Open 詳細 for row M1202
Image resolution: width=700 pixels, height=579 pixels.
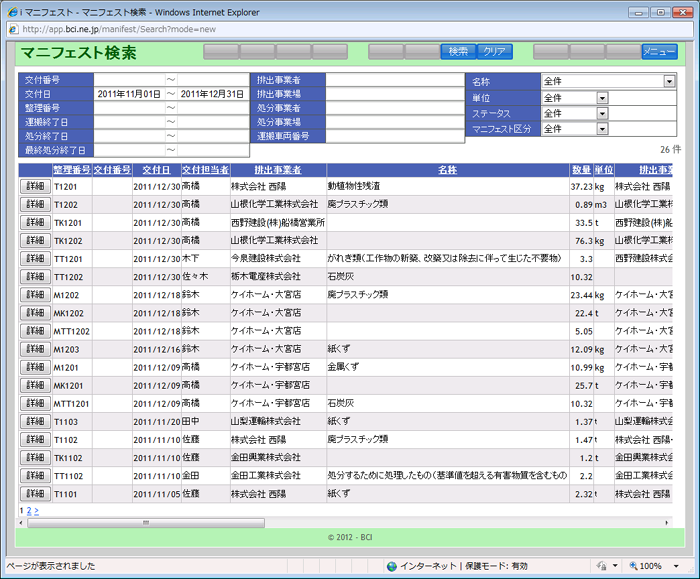pos(35,295)
